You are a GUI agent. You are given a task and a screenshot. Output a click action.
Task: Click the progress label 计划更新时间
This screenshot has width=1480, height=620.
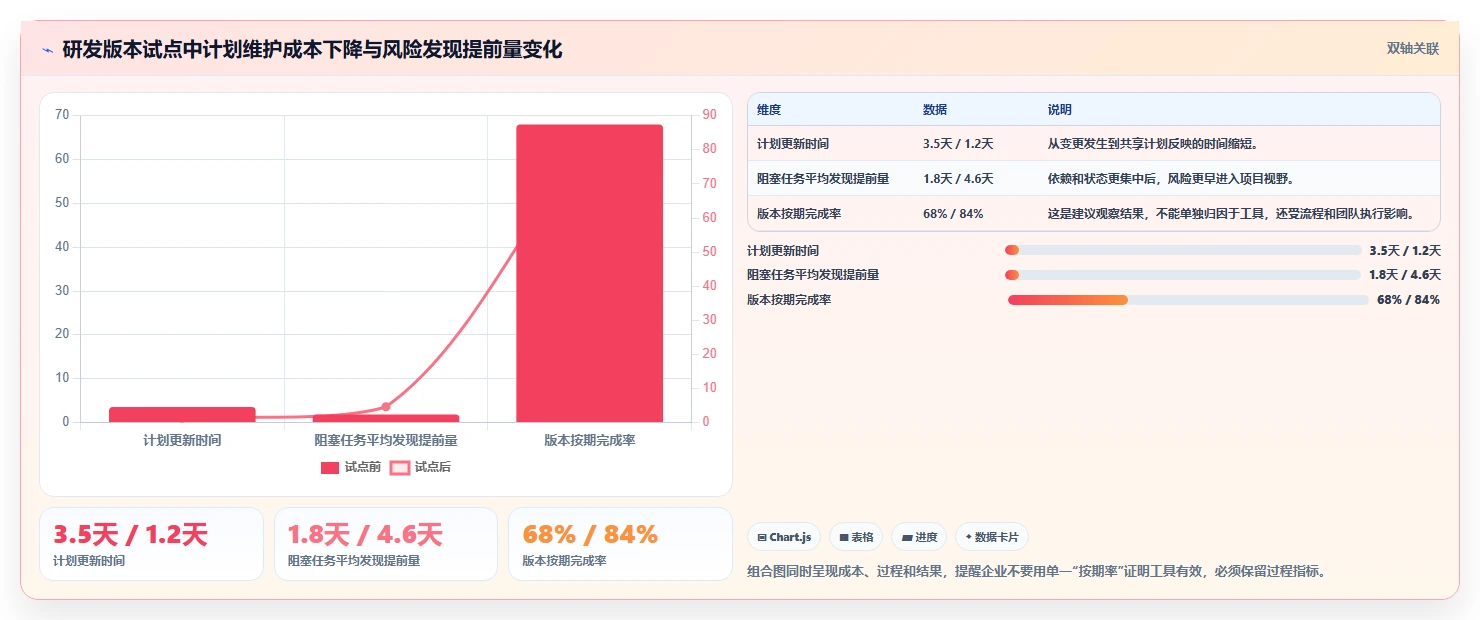click(783, 251)
